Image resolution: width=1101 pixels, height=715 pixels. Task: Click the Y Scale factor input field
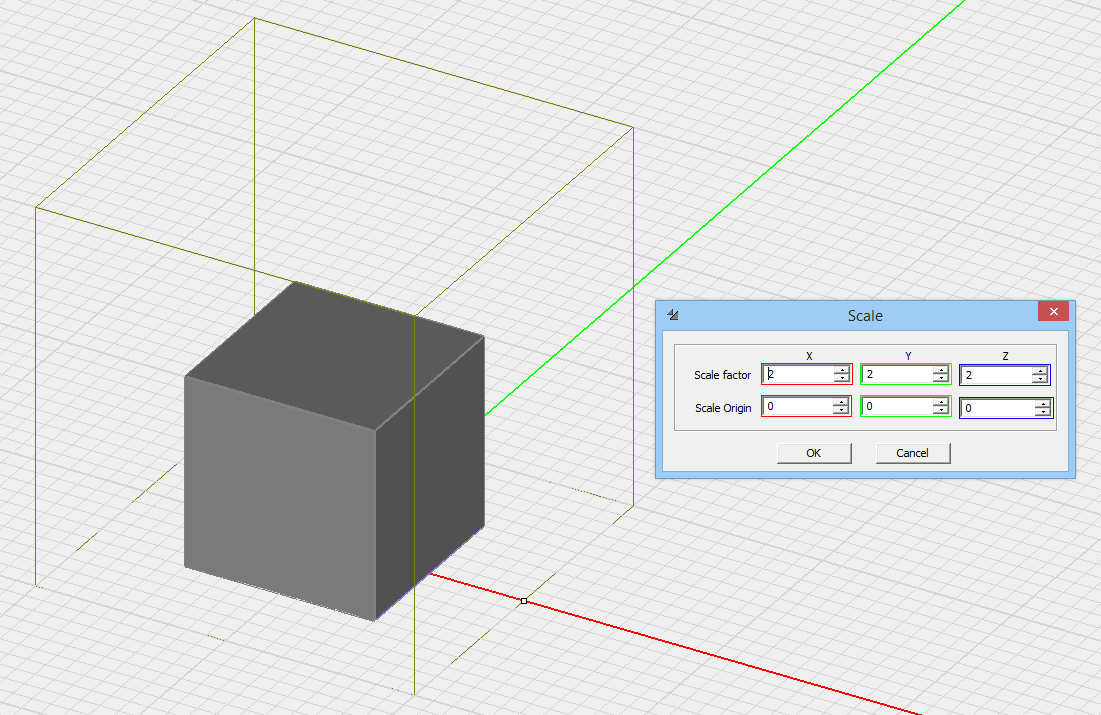[897, 375]
